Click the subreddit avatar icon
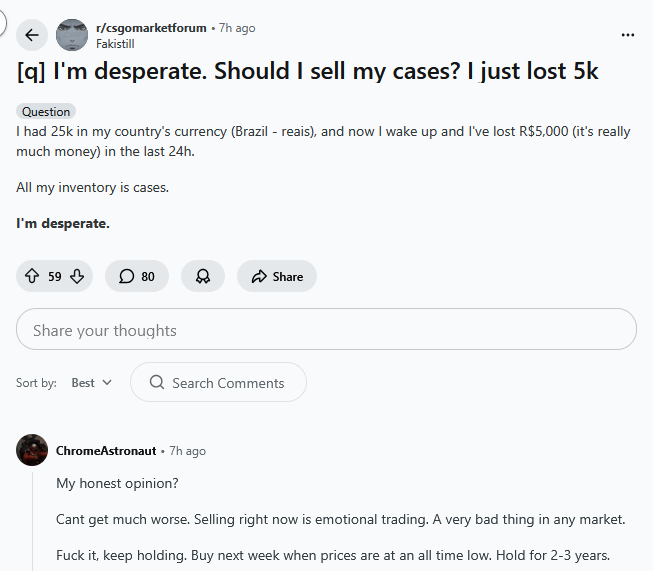Screen dimensions: 653x571 coord(72,36)
